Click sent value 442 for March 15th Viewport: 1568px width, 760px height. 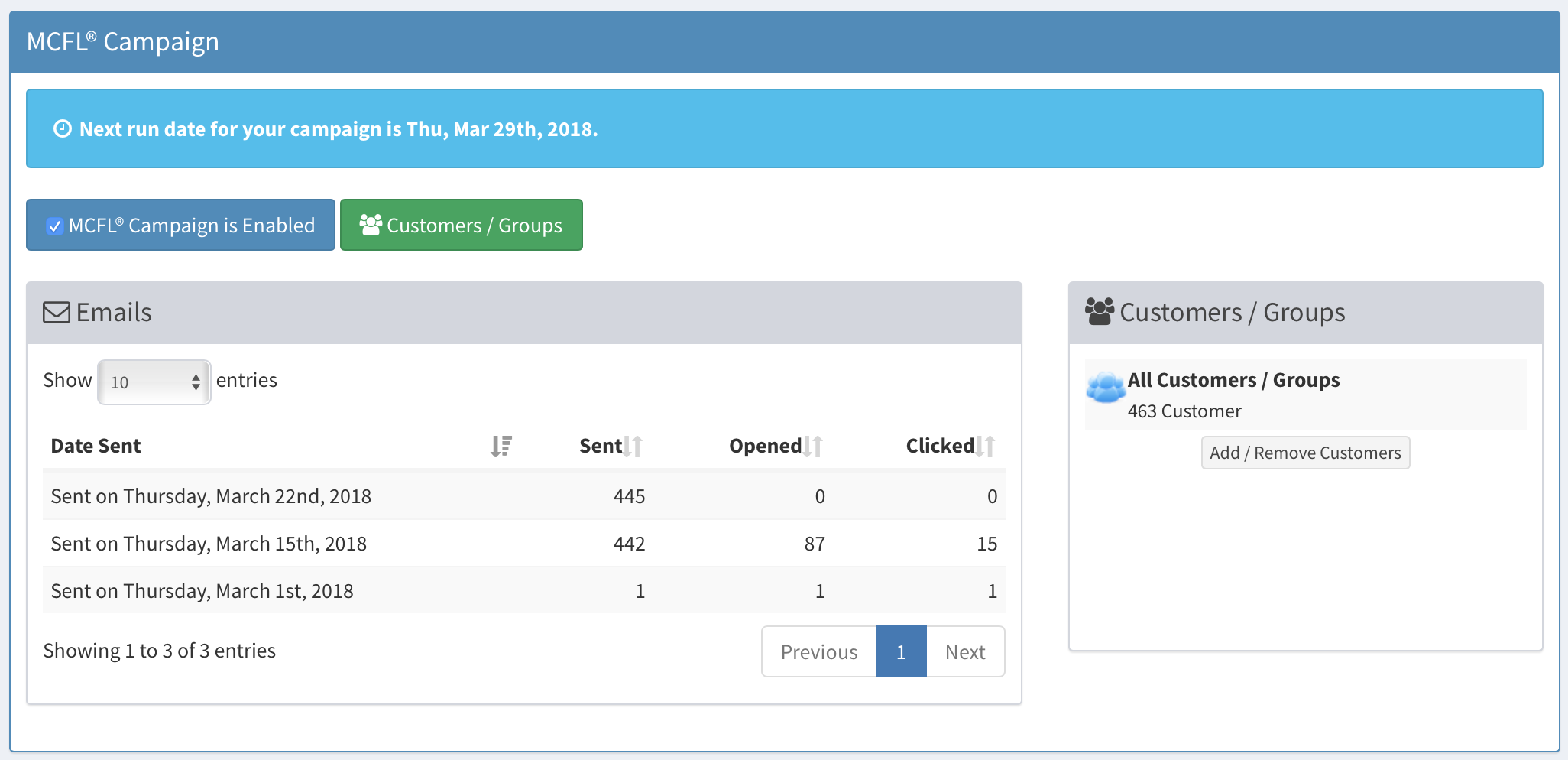click(629, 544)
